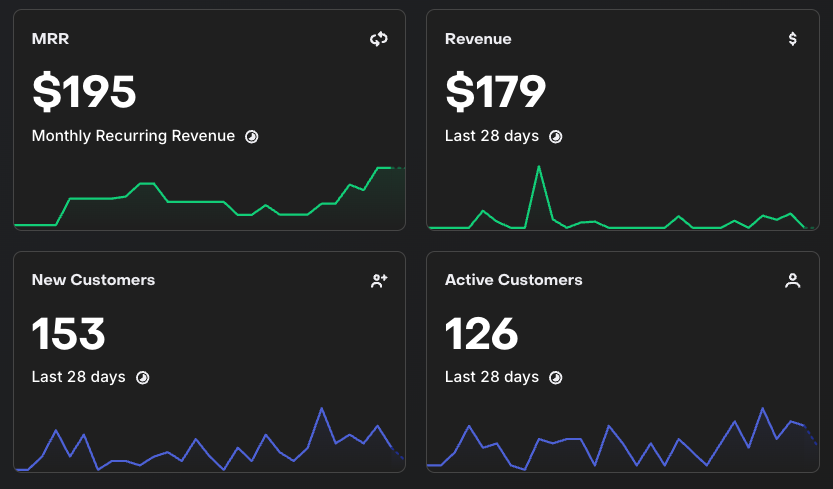
Task: Click the clock icon in the Active Customers card
Action: click(x=556, y=377)
